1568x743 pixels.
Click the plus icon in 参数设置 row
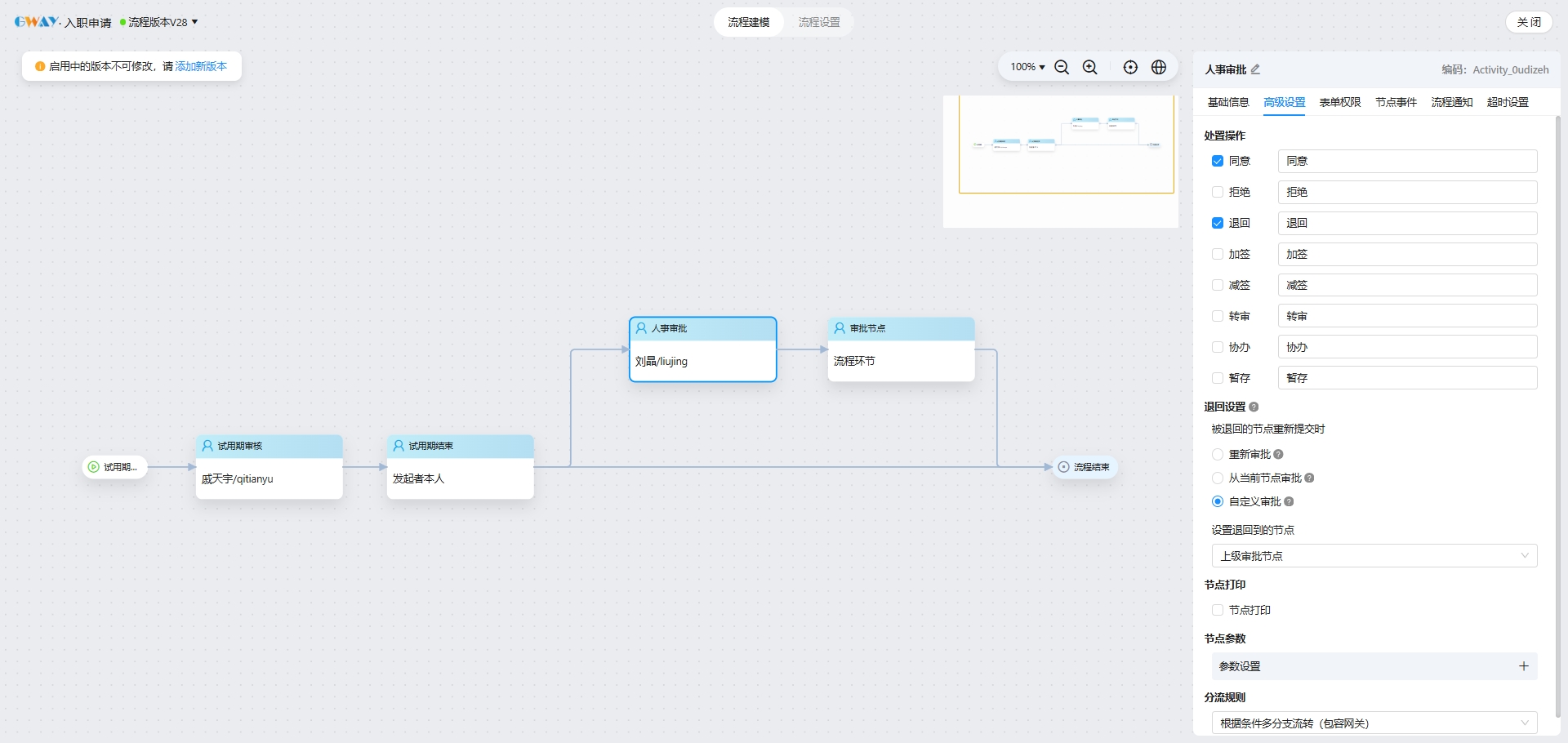click(1523, 666)
